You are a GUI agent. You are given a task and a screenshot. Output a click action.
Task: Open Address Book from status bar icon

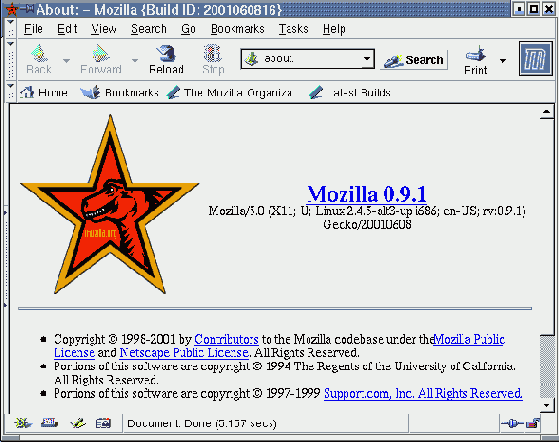(103, 423)
